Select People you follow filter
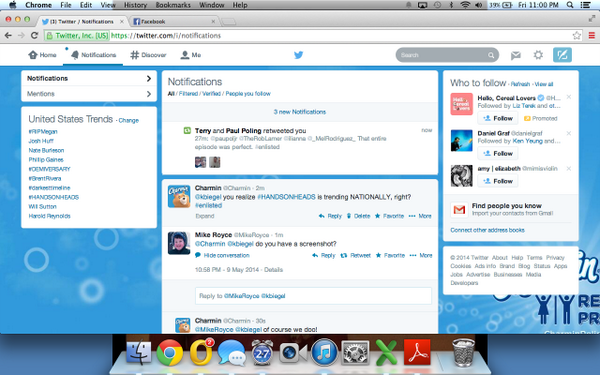The image size is (600, 375). (x=248, y=94)
